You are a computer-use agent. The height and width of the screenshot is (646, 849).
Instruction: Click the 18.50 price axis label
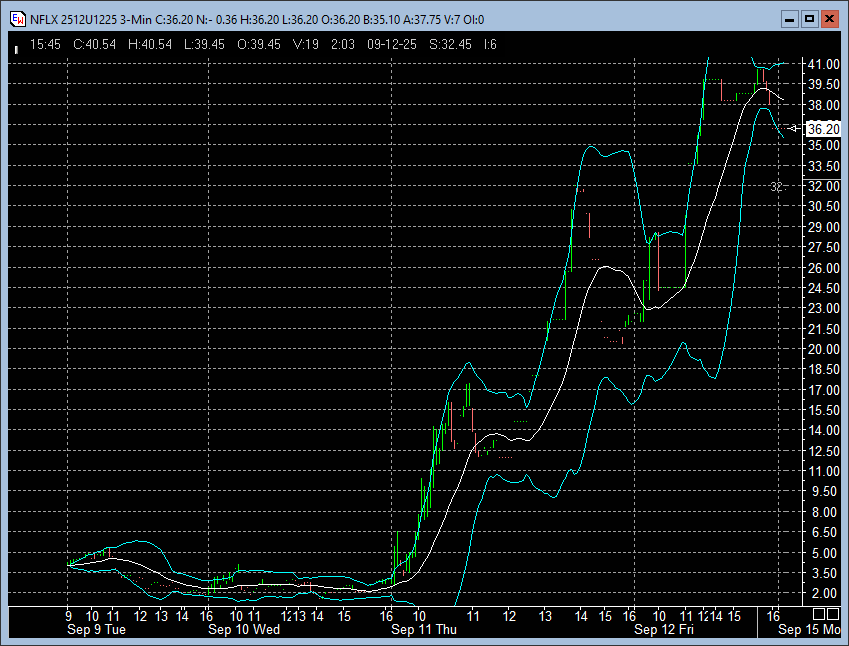(824, 369)
